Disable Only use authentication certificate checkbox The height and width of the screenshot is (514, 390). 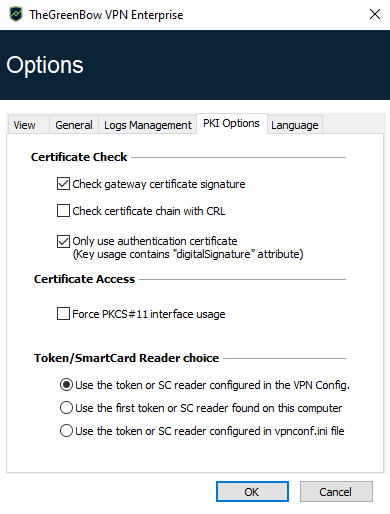tap(63, 241)
